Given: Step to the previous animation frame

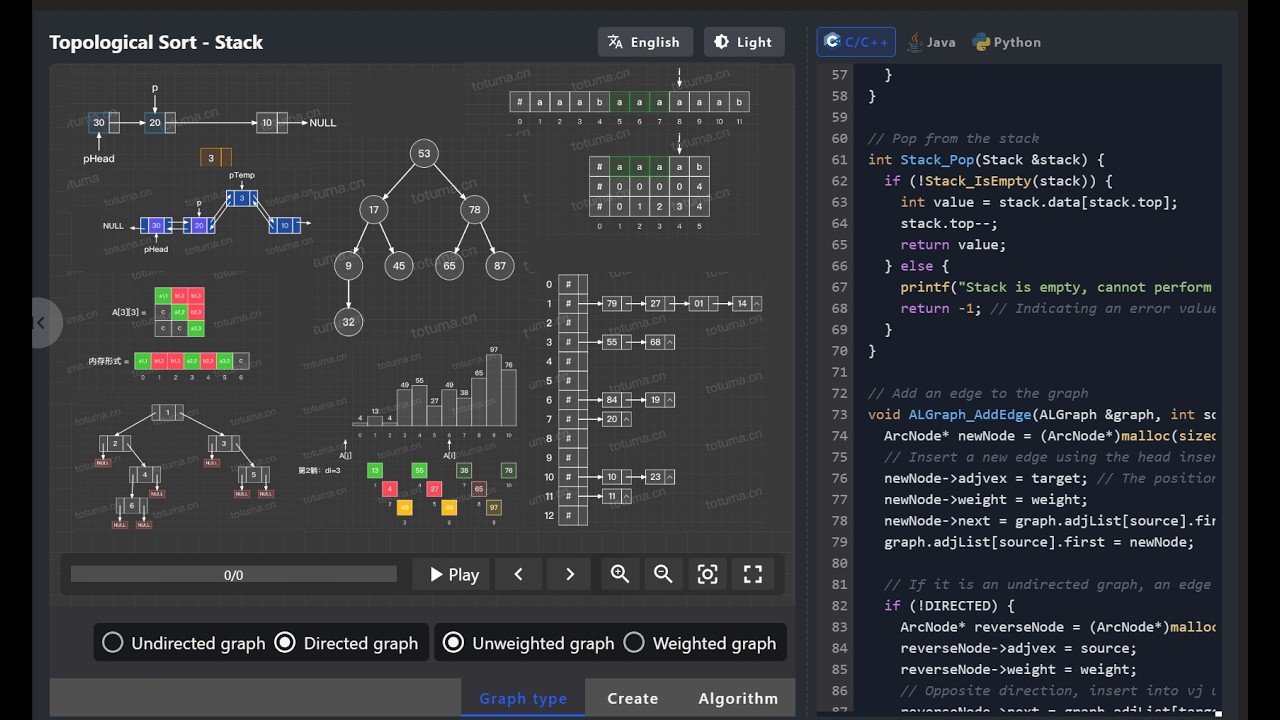Looking at the screenshot, I should coord(518,574).
